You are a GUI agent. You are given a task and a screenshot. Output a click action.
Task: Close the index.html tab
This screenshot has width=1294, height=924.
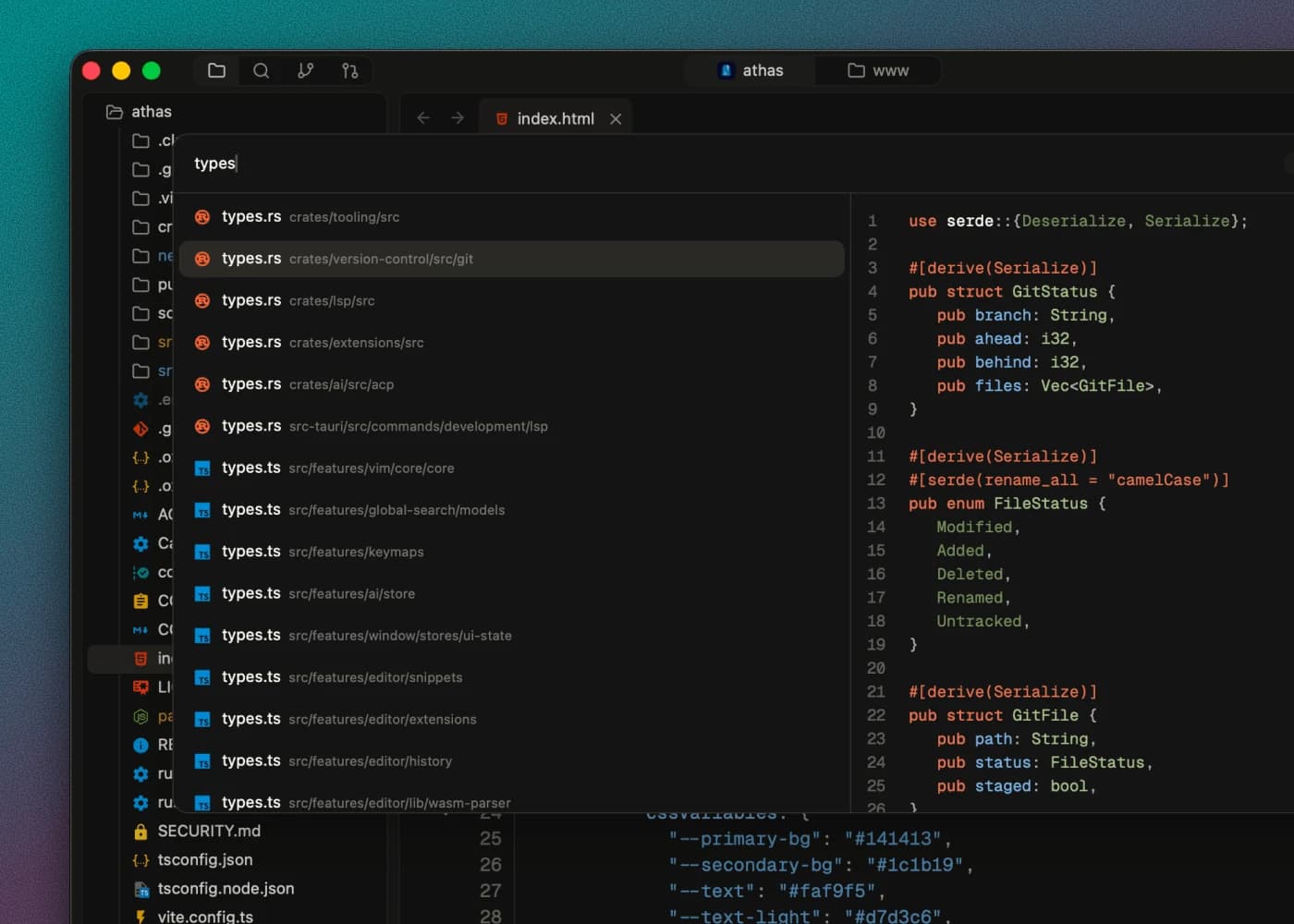[x=616, y=118]
